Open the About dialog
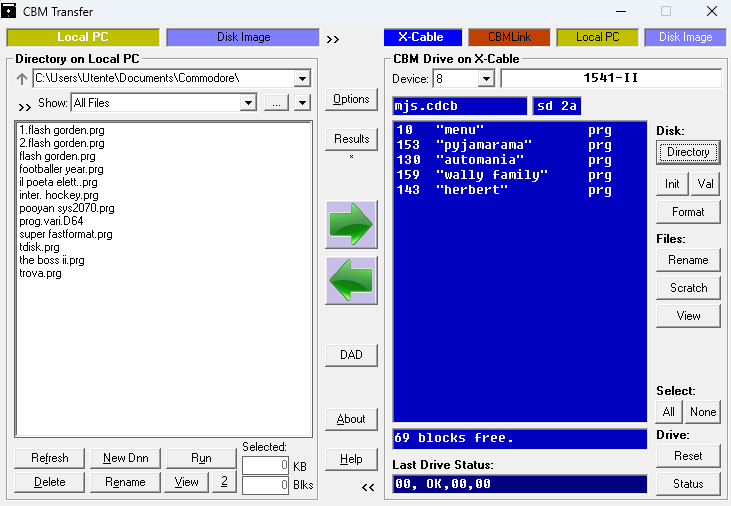The width and height of the screenshot is (731, 506). pyautogui.click(x=351, y=419)
